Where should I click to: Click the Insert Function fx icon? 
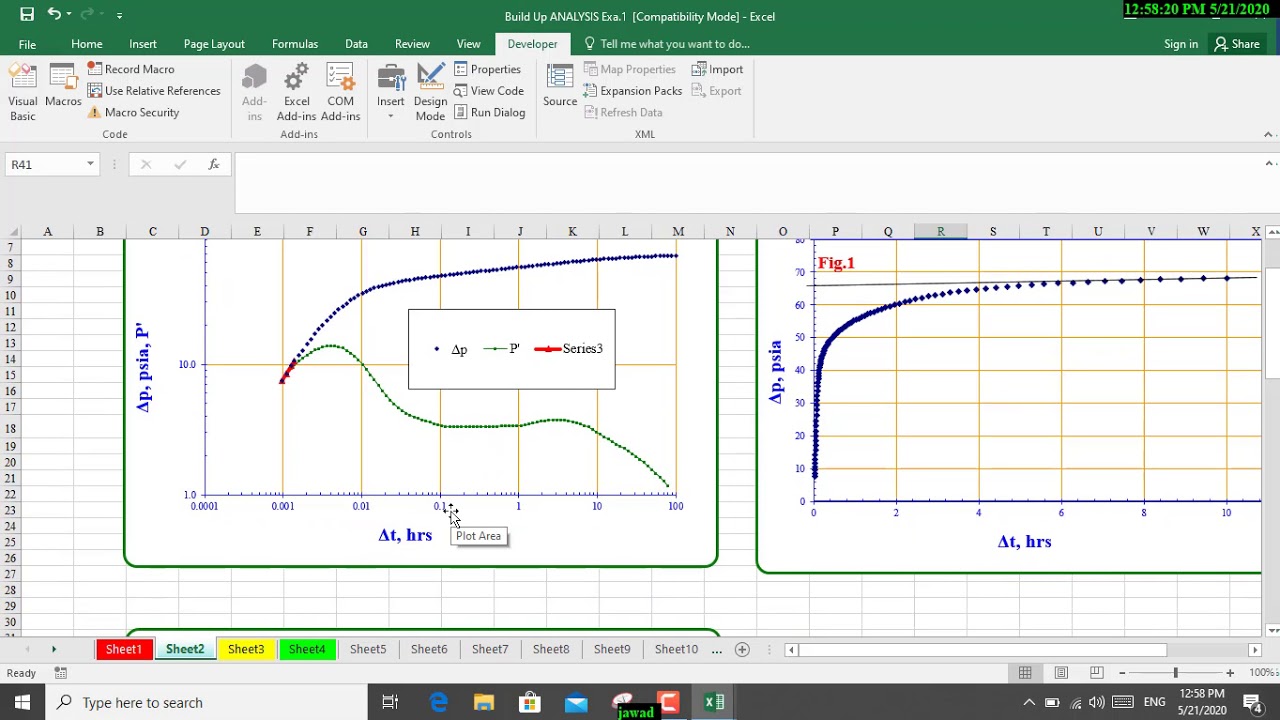click(213, 164)
